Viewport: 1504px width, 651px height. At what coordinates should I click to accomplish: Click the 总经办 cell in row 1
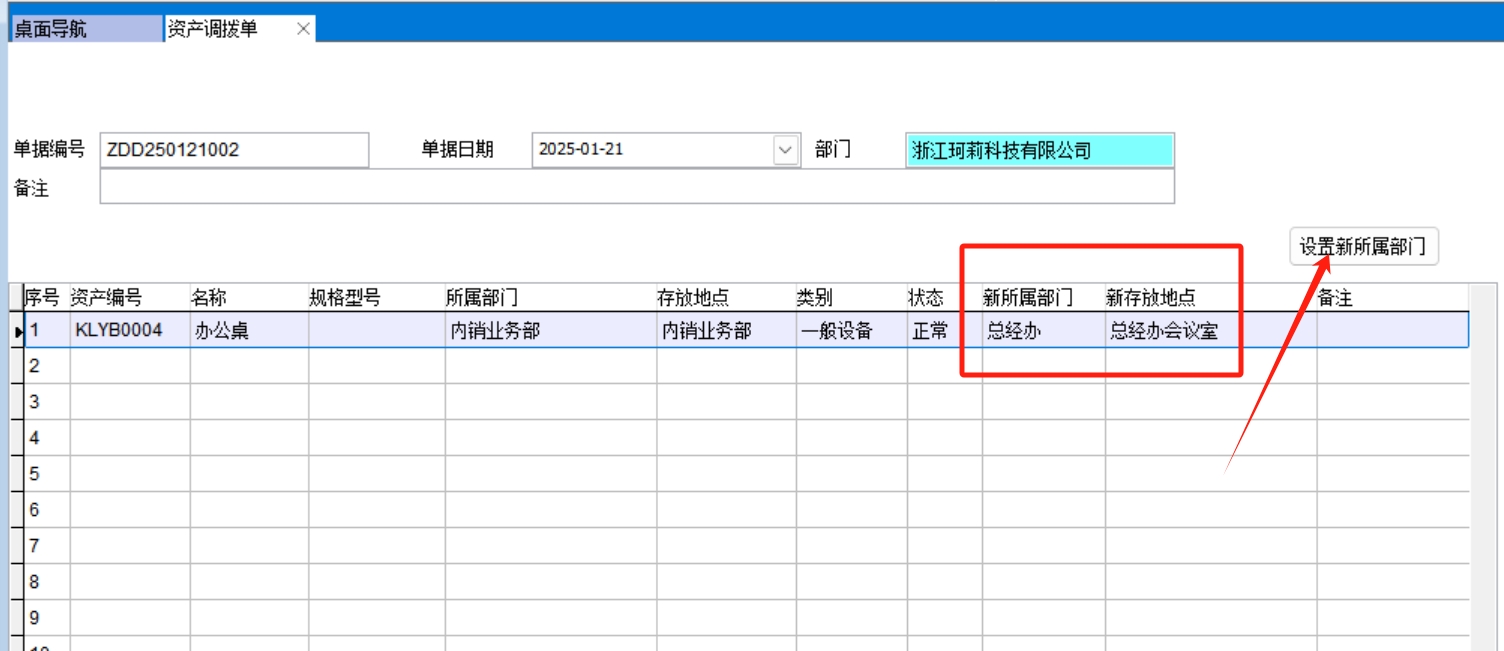click(x=1042, y=331)
